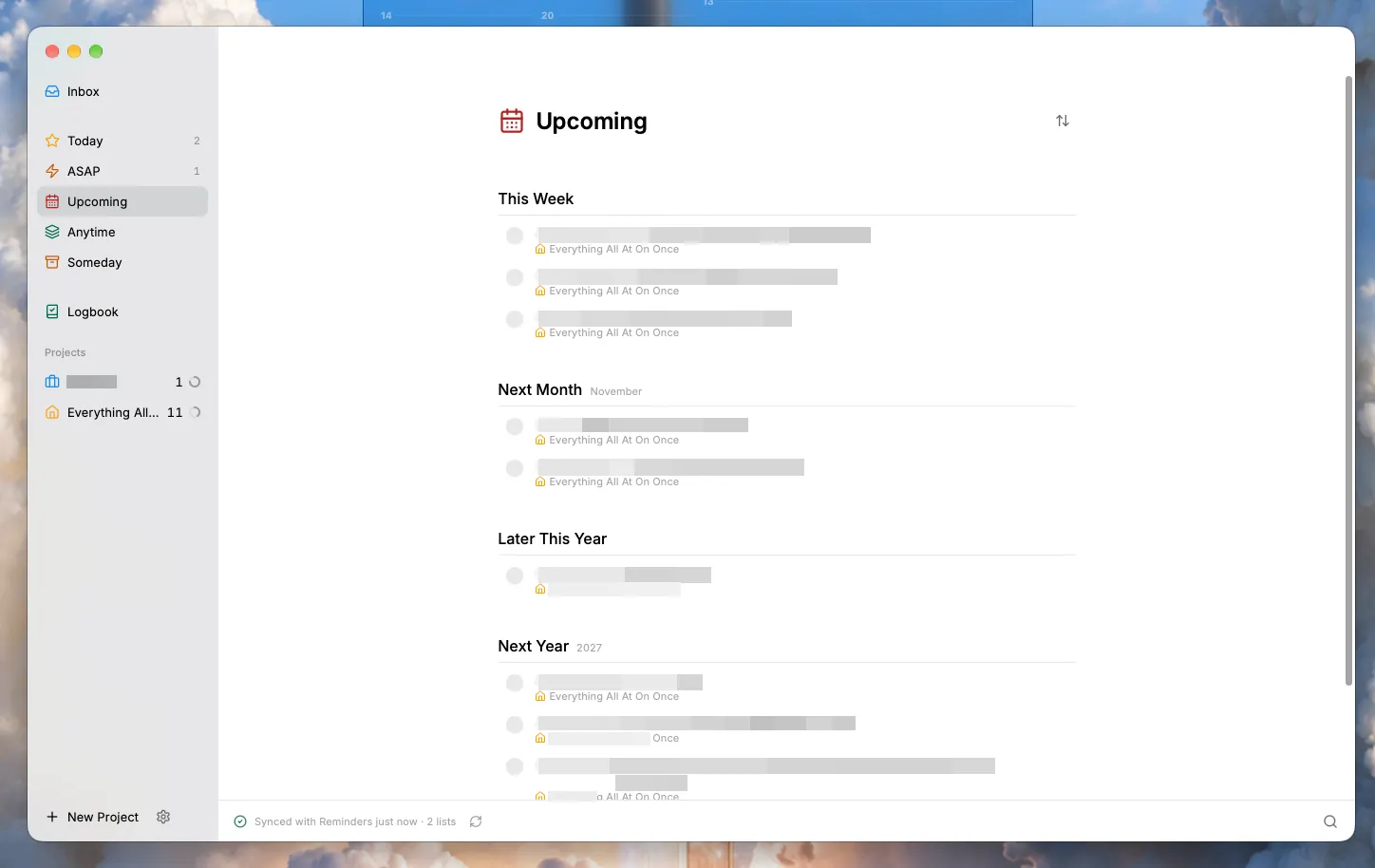This screenshot has width=1375, height=868.
Task: Click the progress ring beside Everything All...
Action: coord(195,412)
